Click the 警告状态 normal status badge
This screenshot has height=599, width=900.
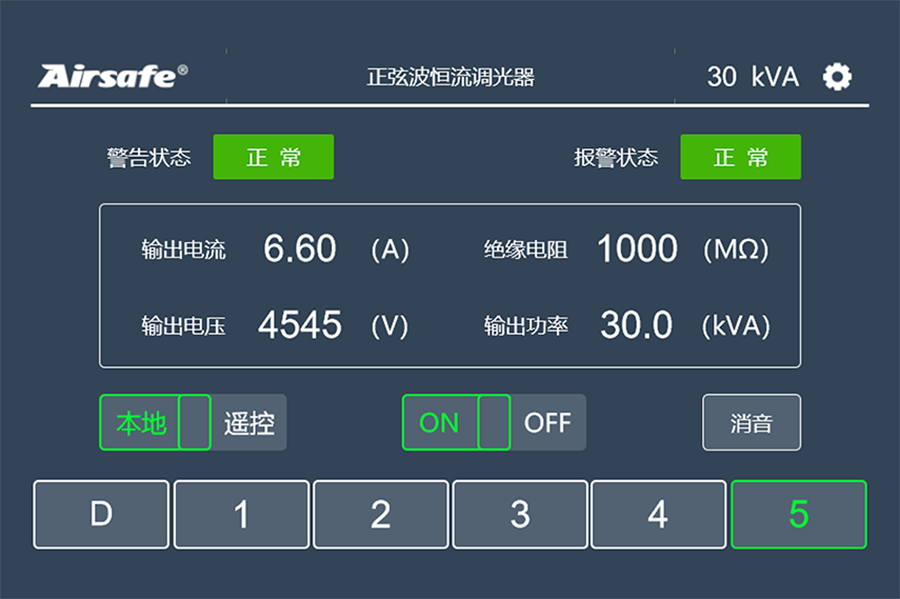coord(274,156)
